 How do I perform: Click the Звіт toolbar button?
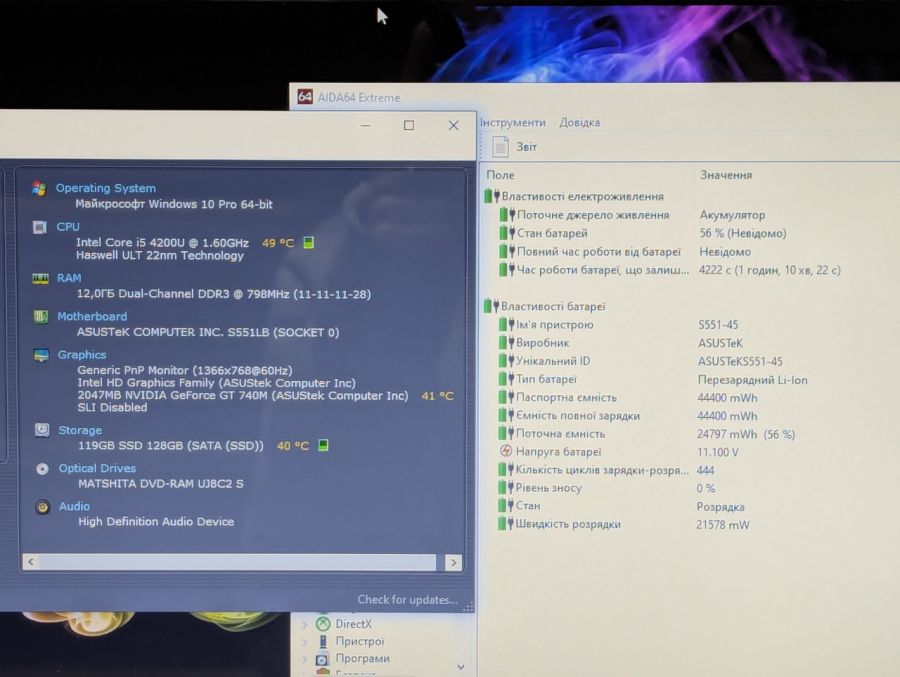[515, 146]
